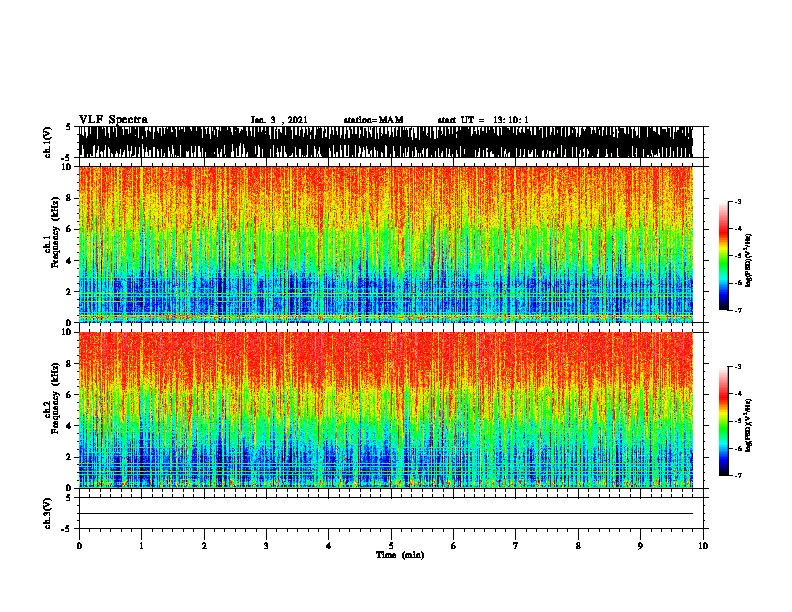Click the time axis tick label '9'

coord(640,546)
